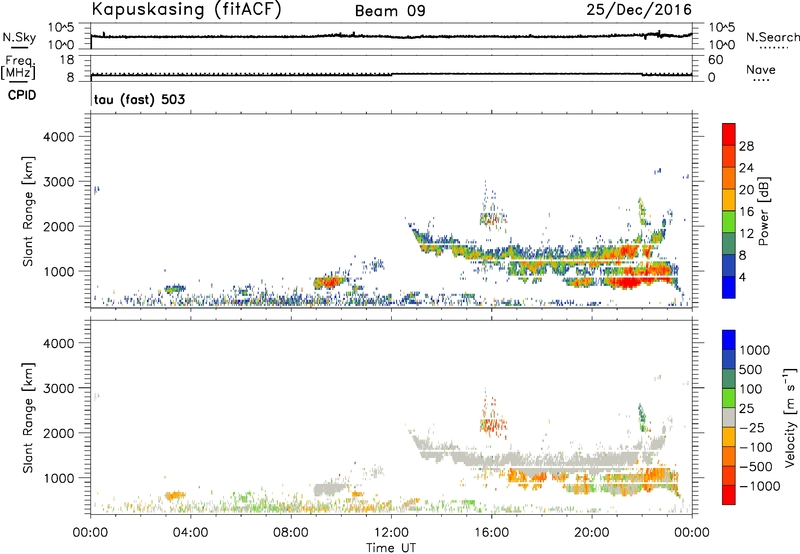The image size is (800, 554).
Task: Click the '08:00' time axis label
Action: click(291, 533)
